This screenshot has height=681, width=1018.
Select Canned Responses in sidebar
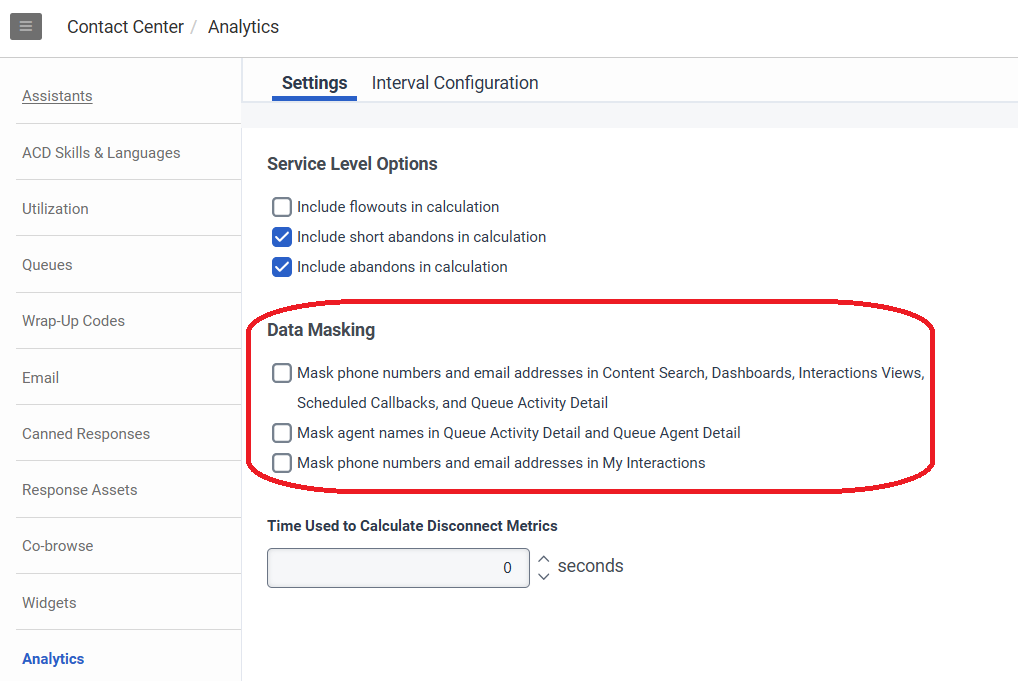pos(86,434)
